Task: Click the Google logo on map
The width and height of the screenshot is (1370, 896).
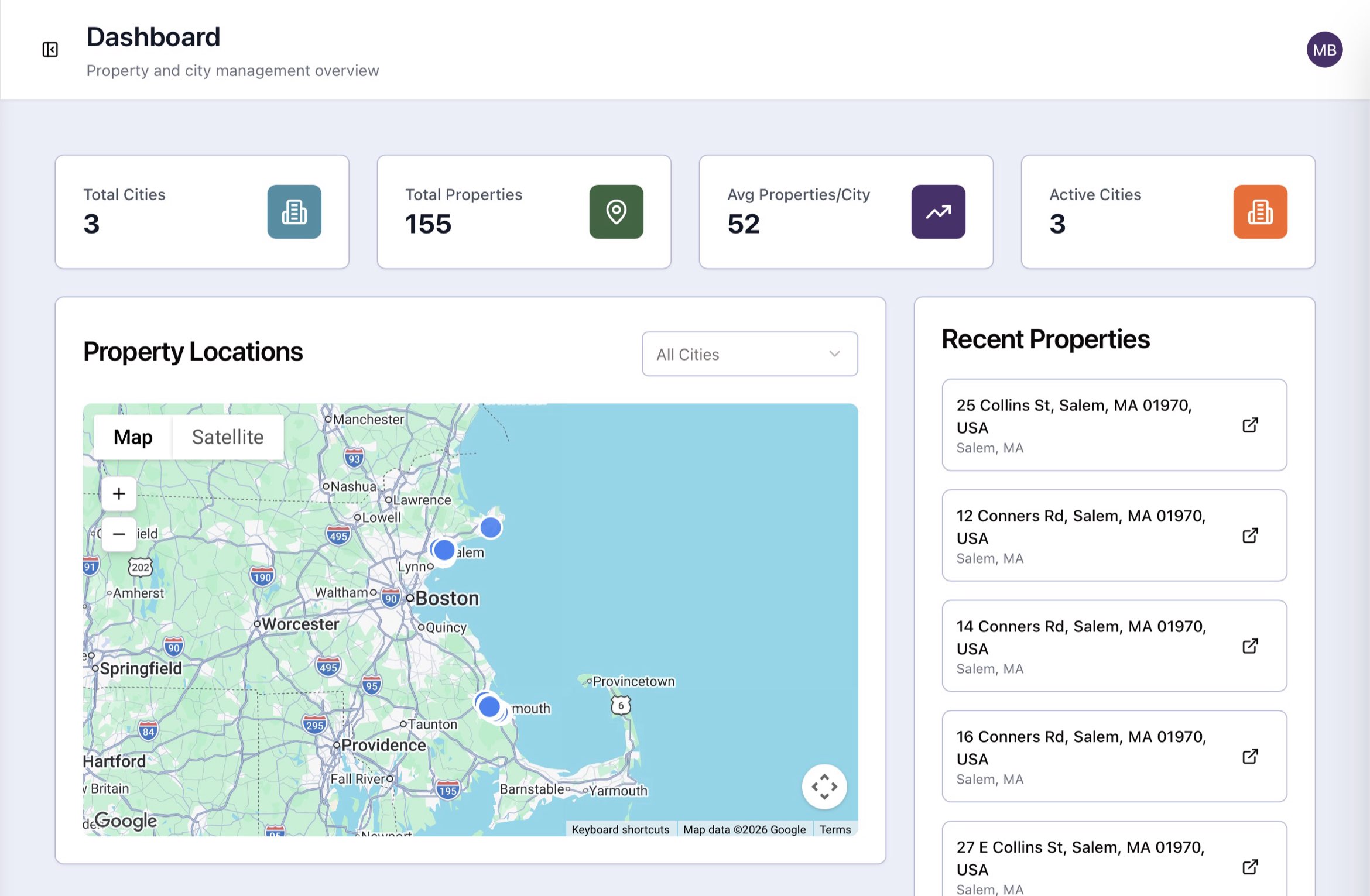Action: pyautogui.click(x=125, y=821)
